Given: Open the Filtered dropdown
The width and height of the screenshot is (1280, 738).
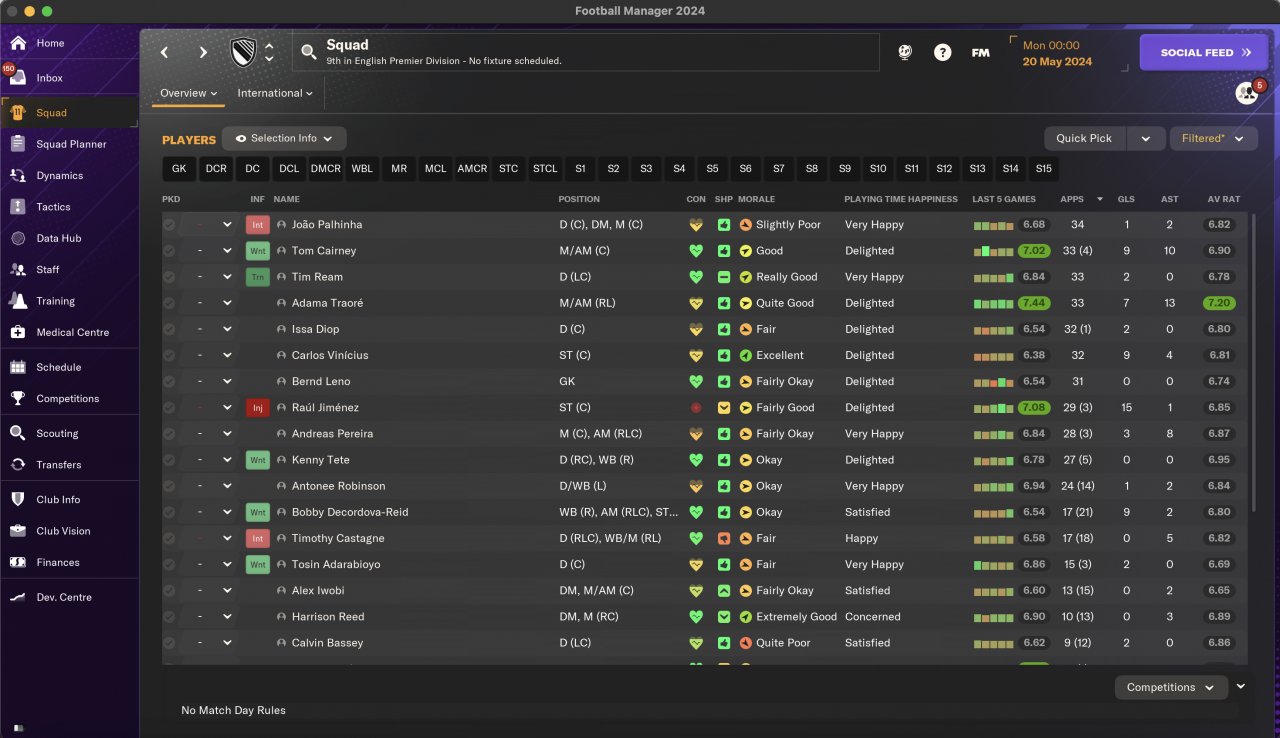Looking at the screenshot, I should click(x=1213, y=138).
